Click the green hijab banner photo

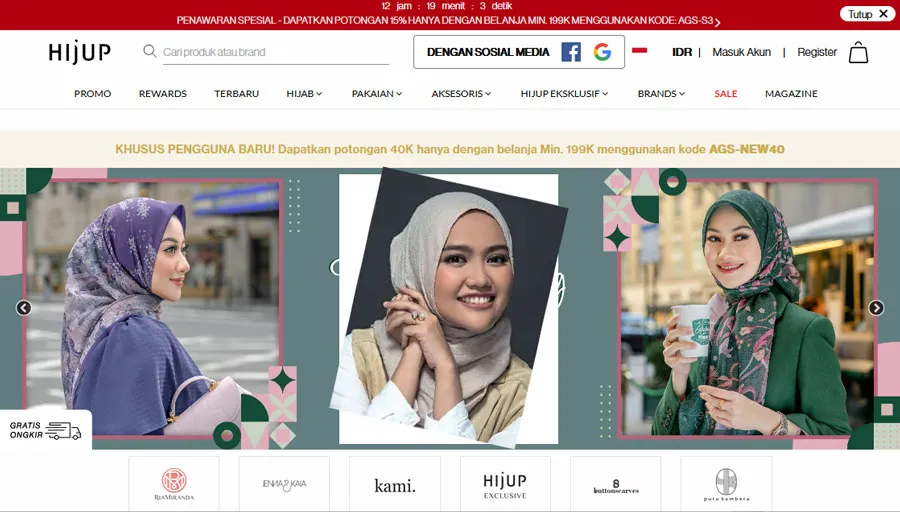(x=748, y=308)
